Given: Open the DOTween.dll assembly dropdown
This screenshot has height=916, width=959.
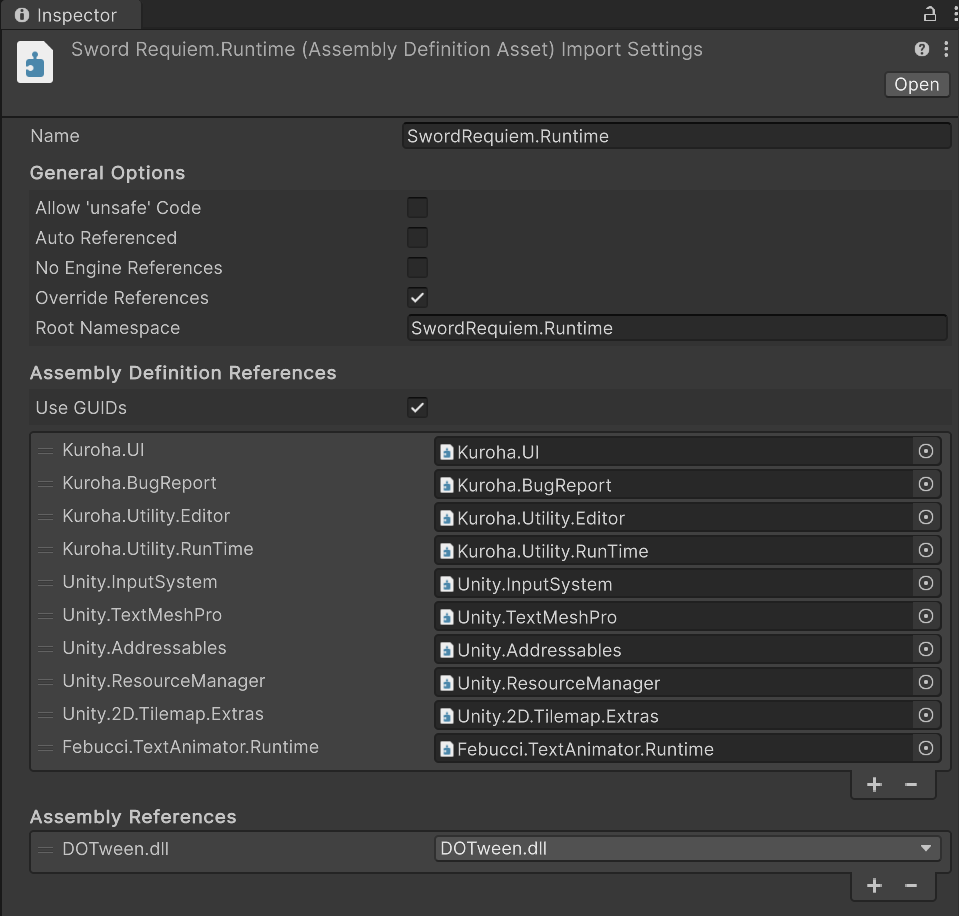Looking at the screenshot, I should click(687, 849).
